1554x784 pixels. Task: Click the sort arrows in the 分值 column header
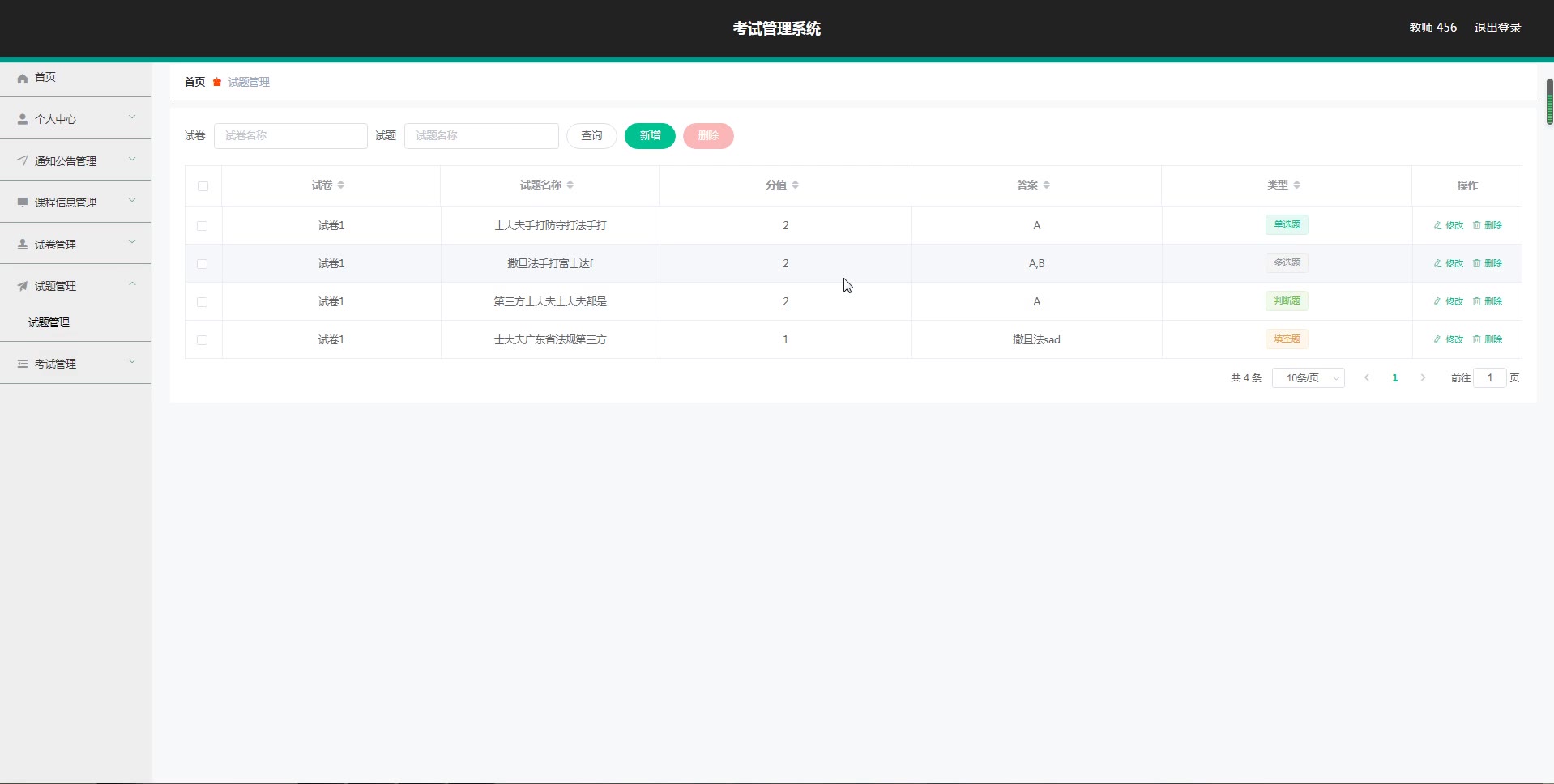point(796,185)
